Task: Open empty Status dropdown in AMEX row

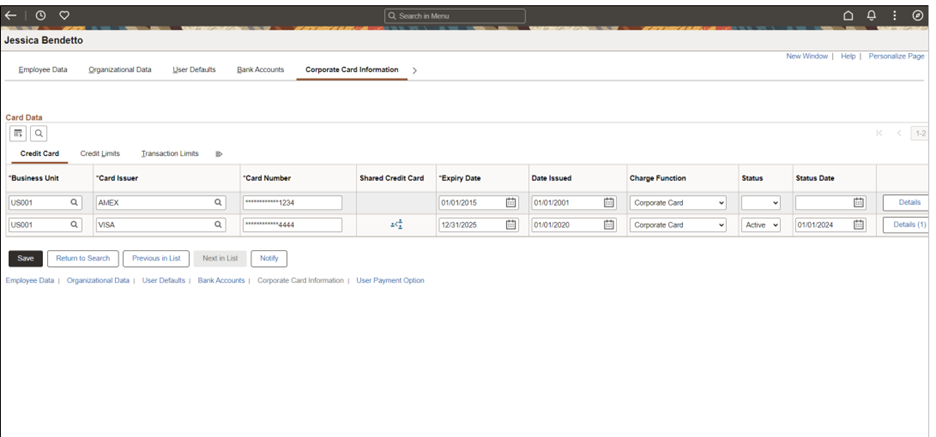Action: (x=761, y=203)
